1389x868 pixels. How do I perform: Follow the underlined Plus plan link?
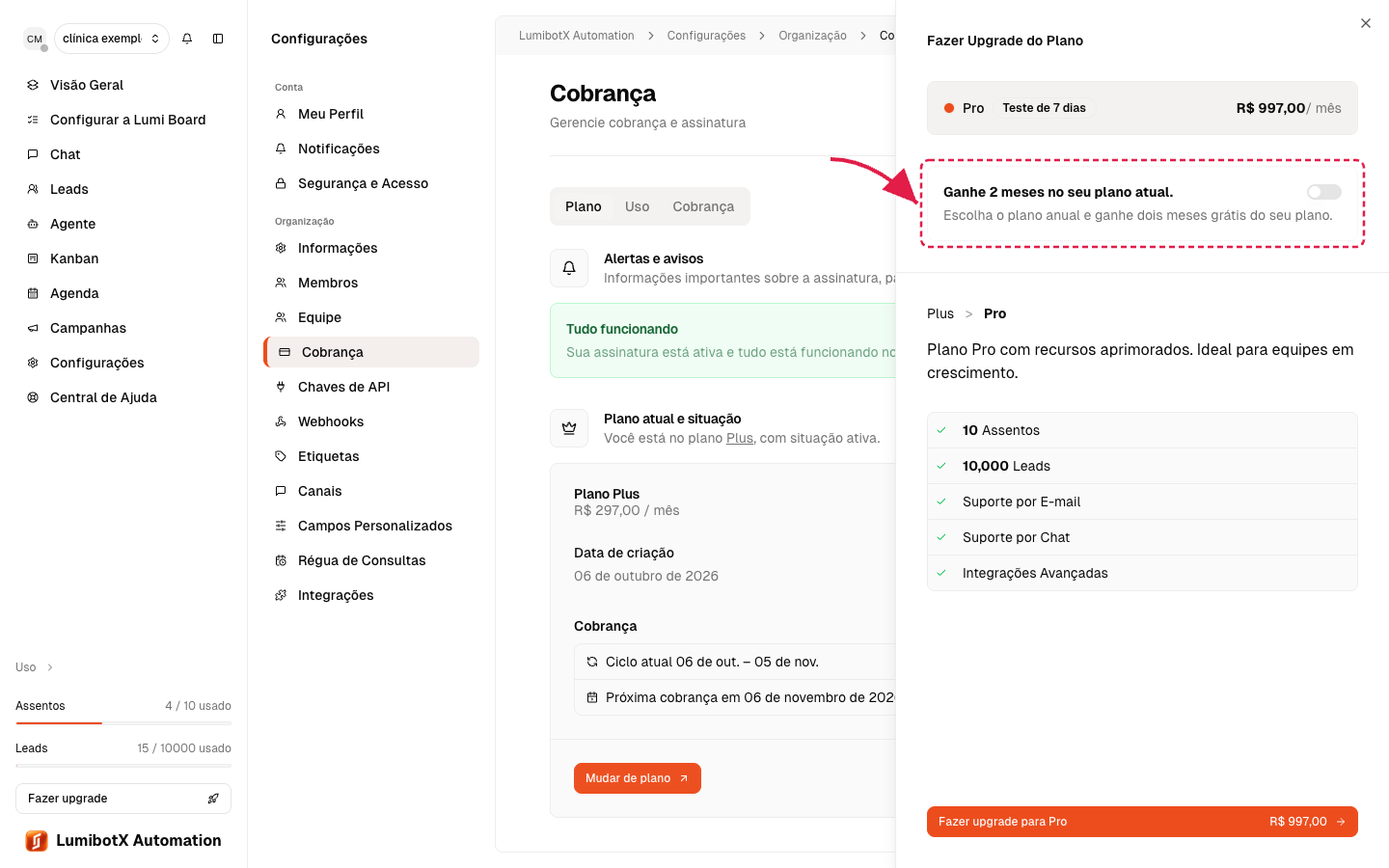click(x=740, y=438)
